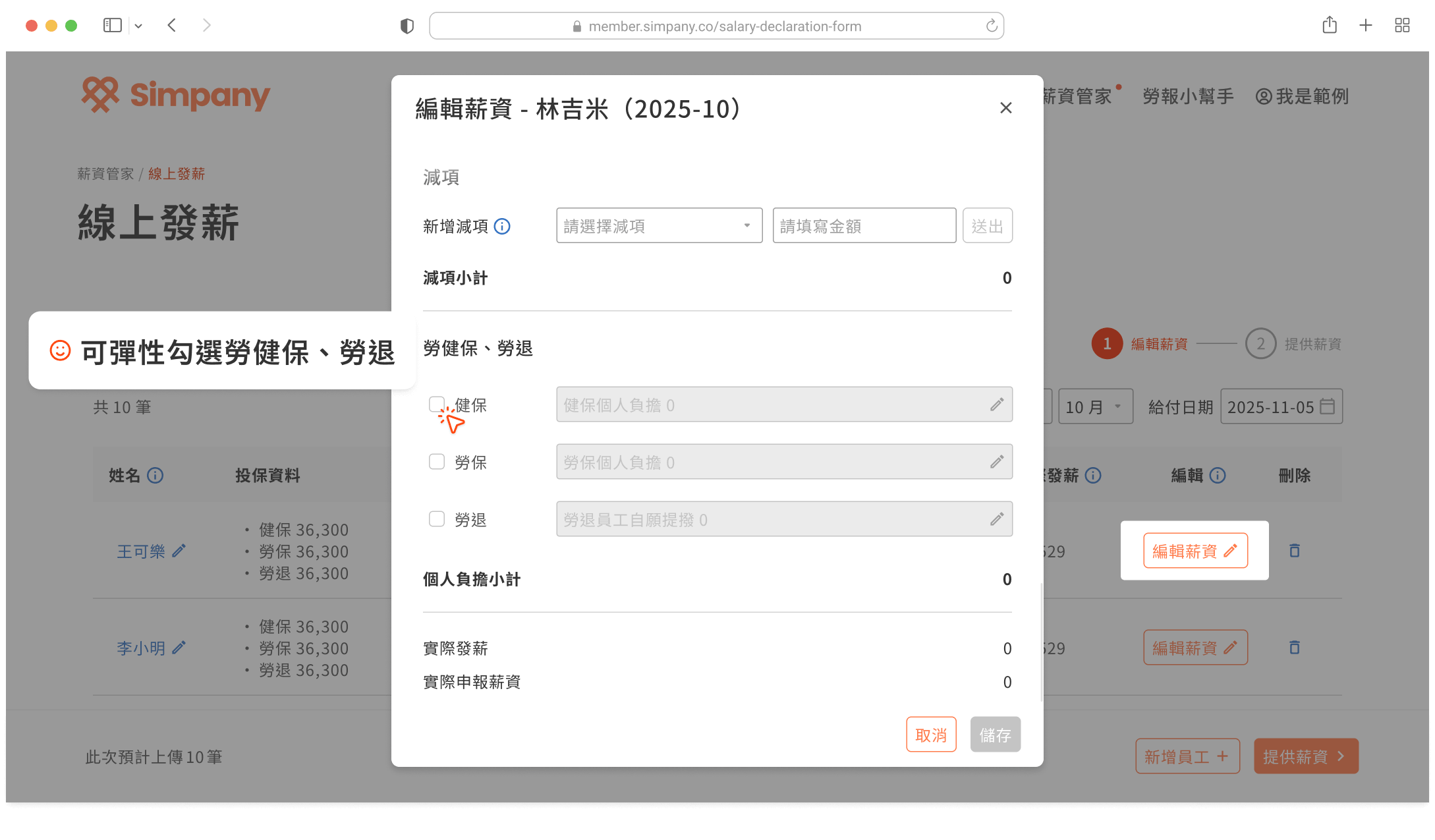Open the sidebar chevron dropdown in toolbar

point(138,25)
